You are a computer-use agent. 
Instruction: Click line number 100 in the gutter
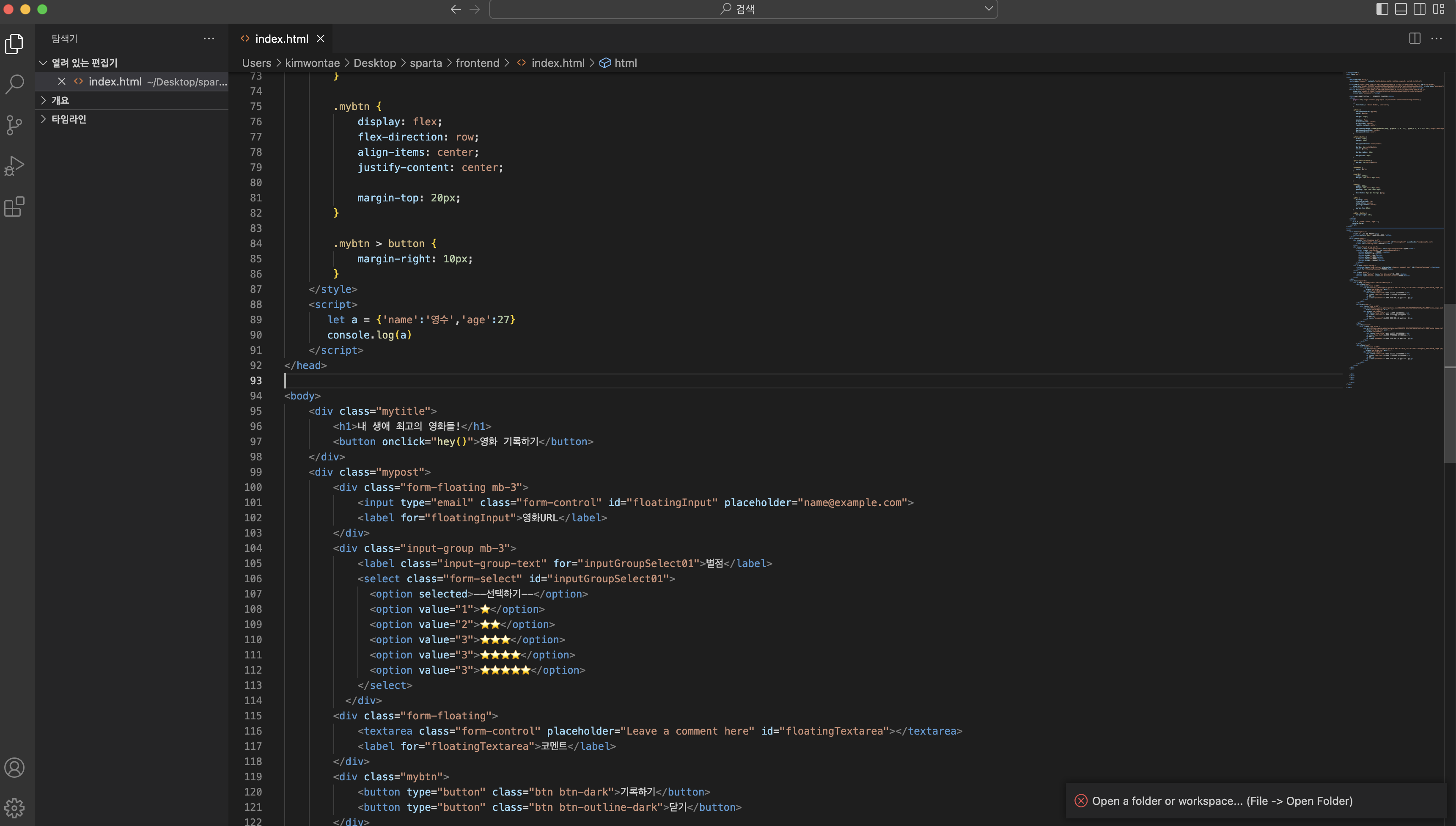253,487
